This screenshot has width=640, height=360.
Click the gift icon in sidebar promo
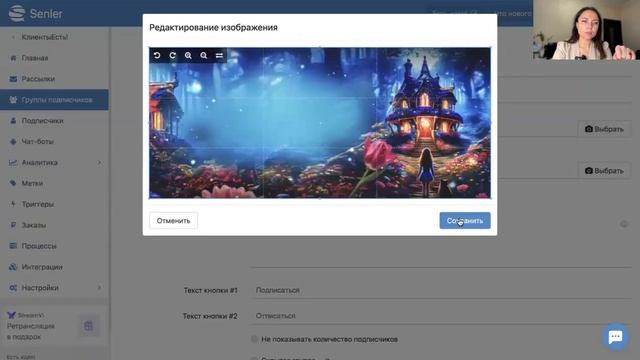coord(88,326)
